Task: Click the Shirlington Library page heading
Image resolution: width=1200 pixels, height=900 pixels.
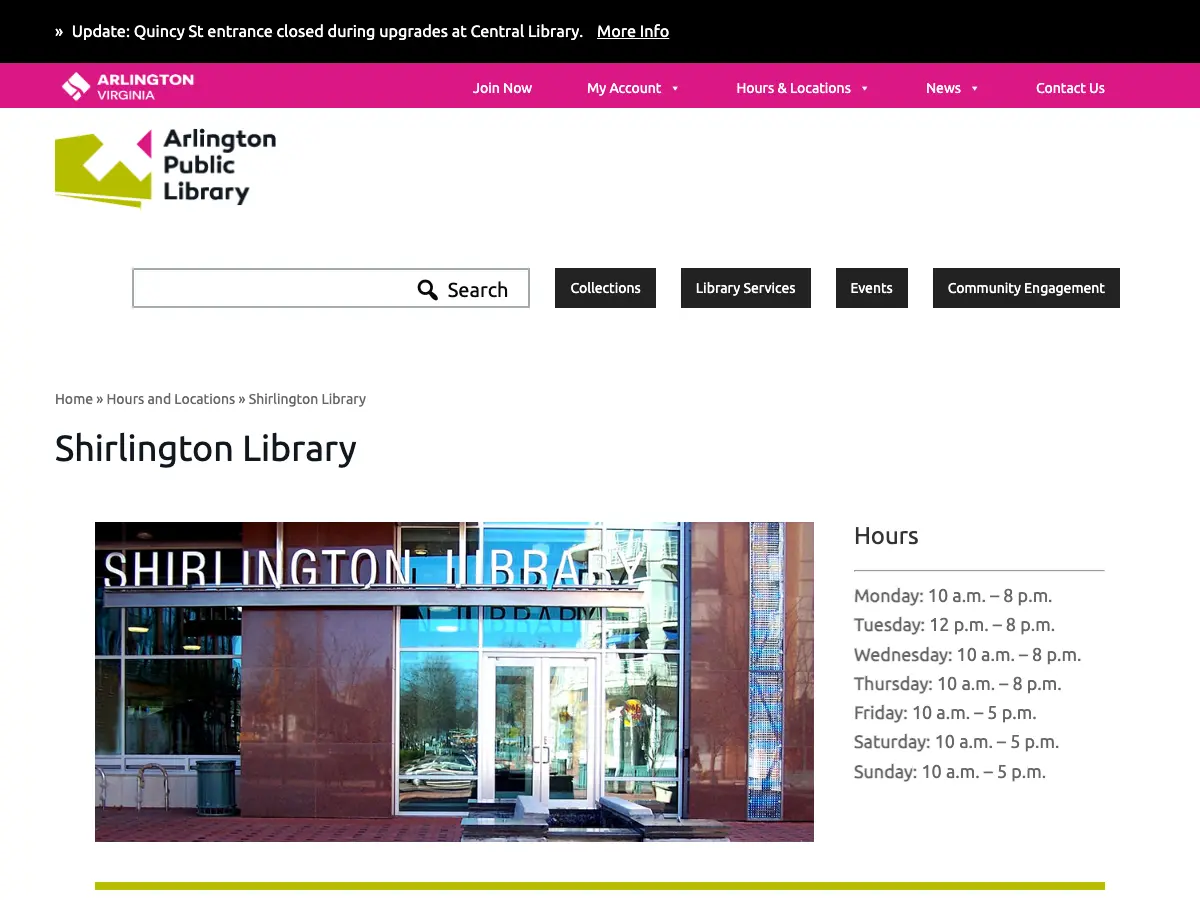Action: coord(206,448)
